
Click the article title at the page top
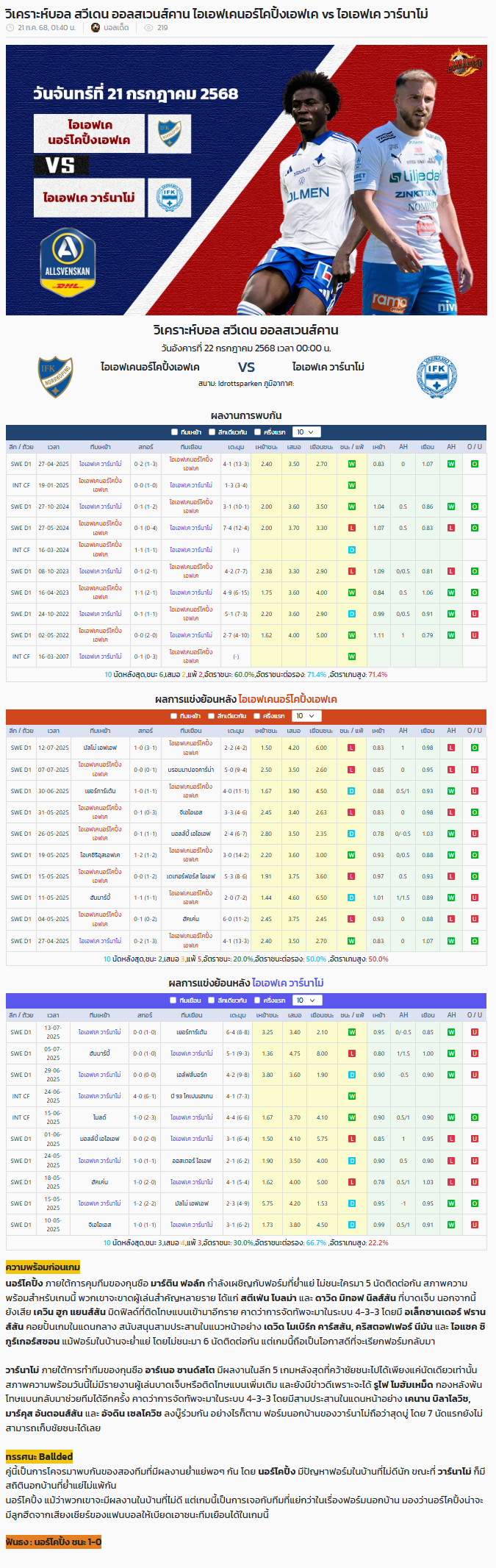coord(217,12)
